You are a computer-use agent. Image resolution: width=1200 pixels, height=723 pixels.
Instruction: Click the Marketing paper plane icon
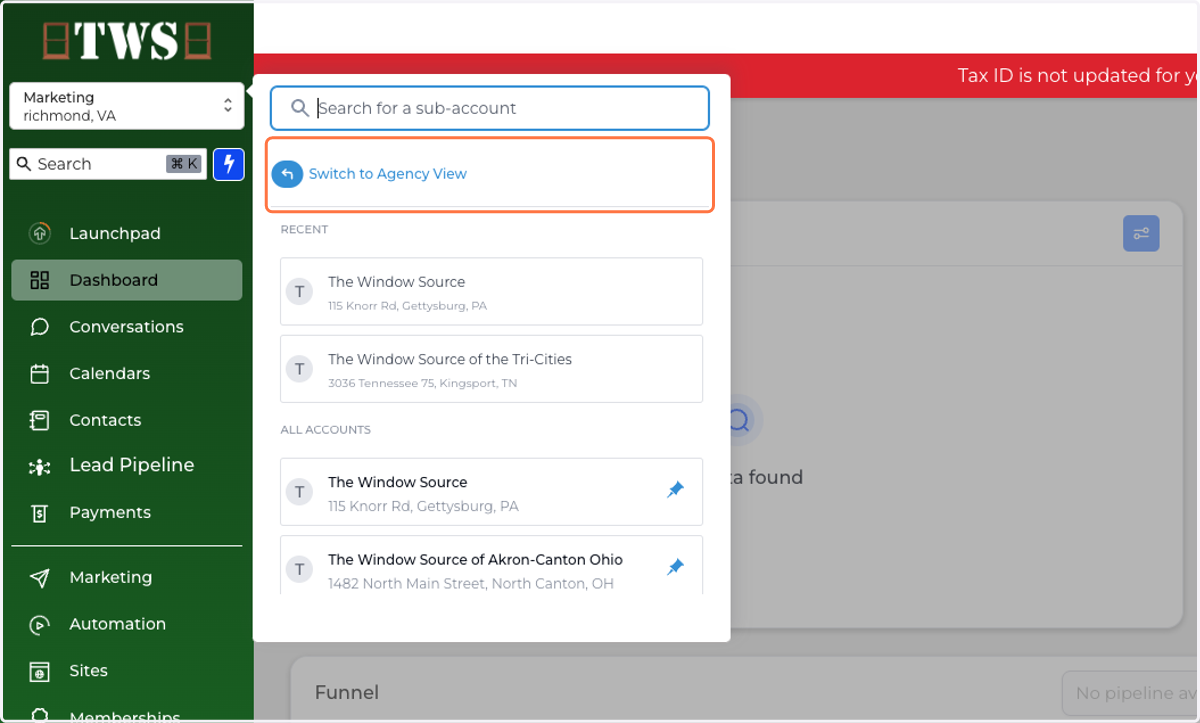click(40, 577)
